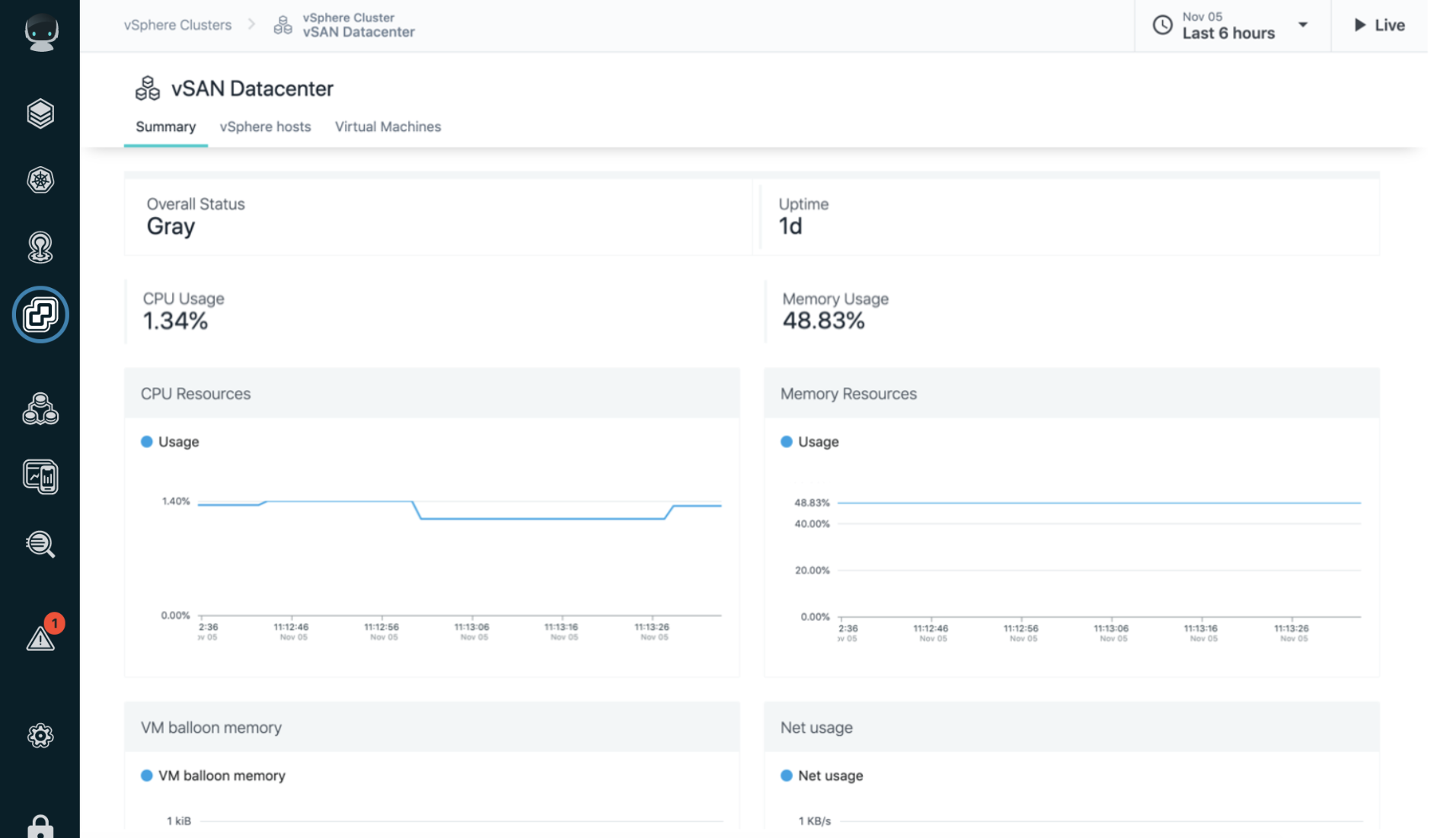Image resolution: width=1456 pixels, height=838 pixels.
Task: Go to vSphere Clusters breadcrumb link
Action: coord(177,25)
